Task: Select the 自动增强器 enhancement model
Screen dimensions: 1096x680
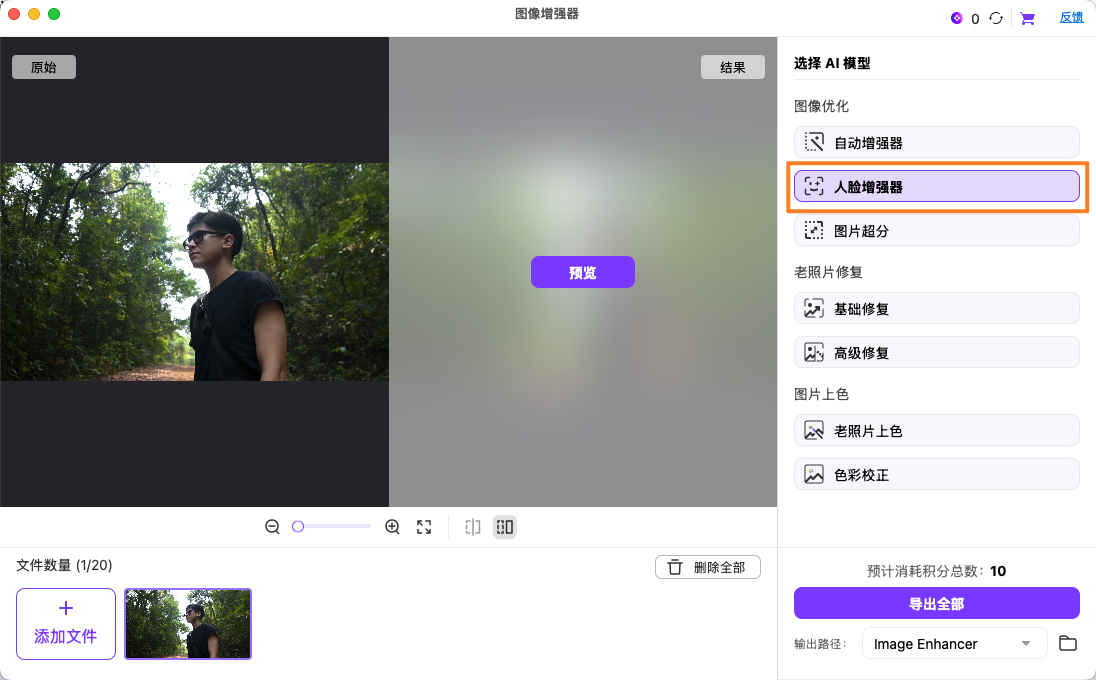Action: coord(936,142)
